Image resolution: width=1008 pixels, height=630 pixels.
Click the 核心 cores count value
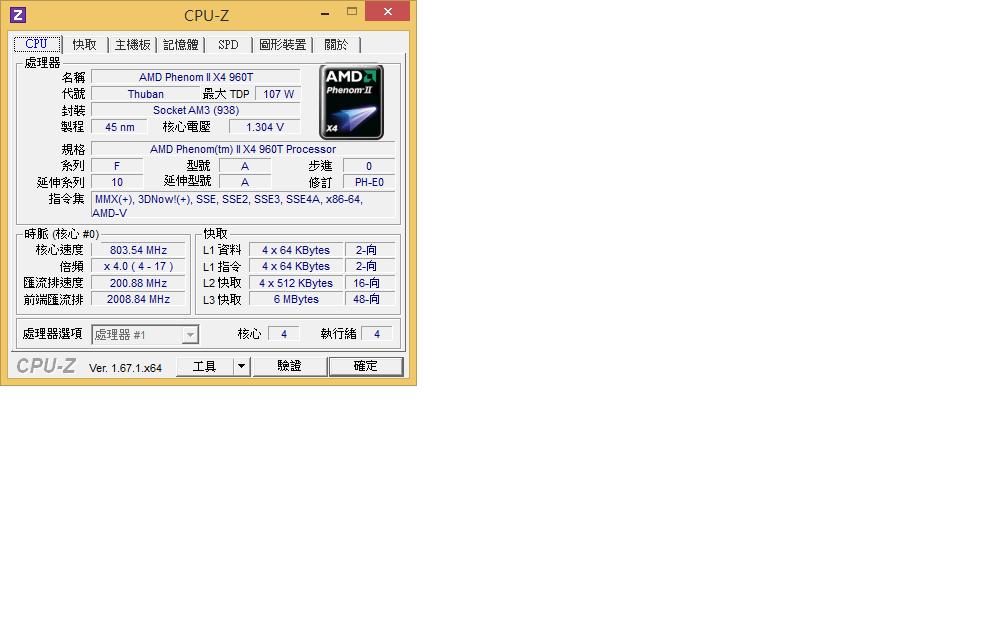click(x=284, y=334)
